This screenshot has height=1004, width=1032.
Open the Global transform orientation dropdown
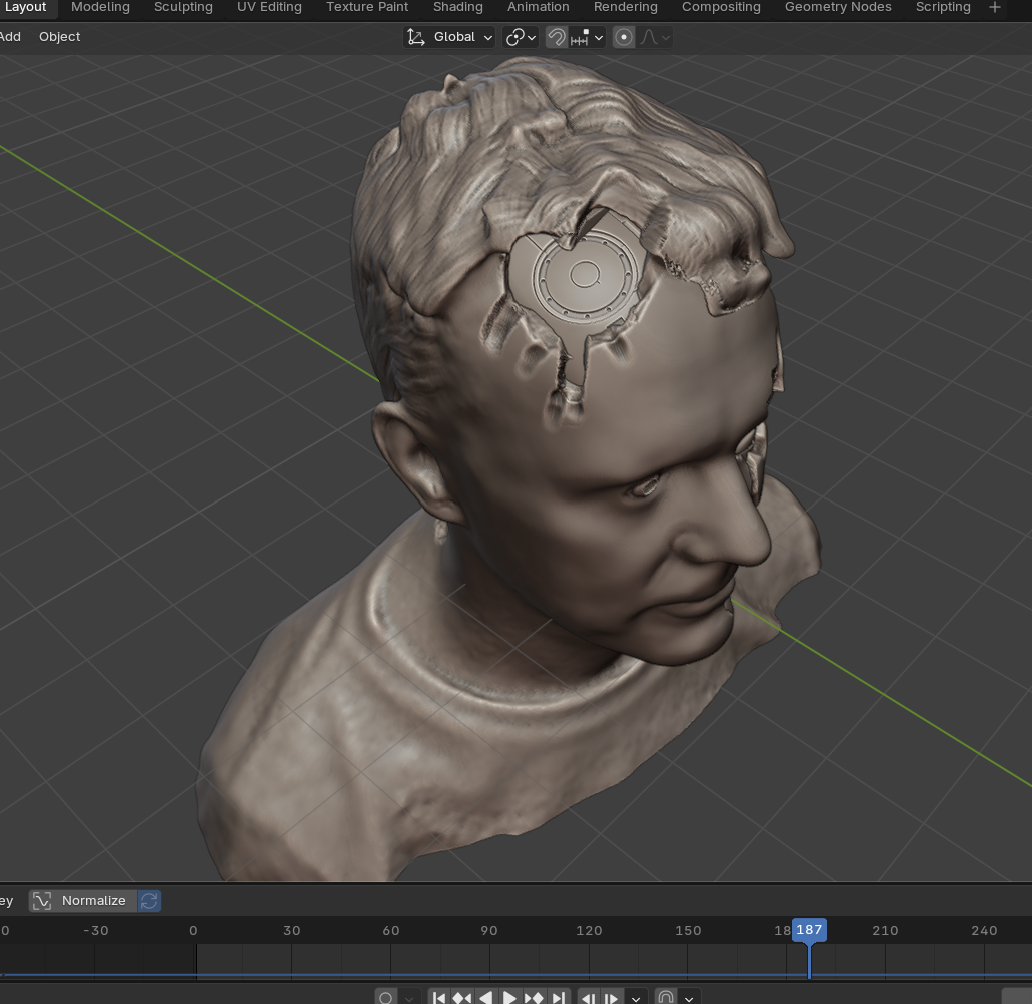449,37
